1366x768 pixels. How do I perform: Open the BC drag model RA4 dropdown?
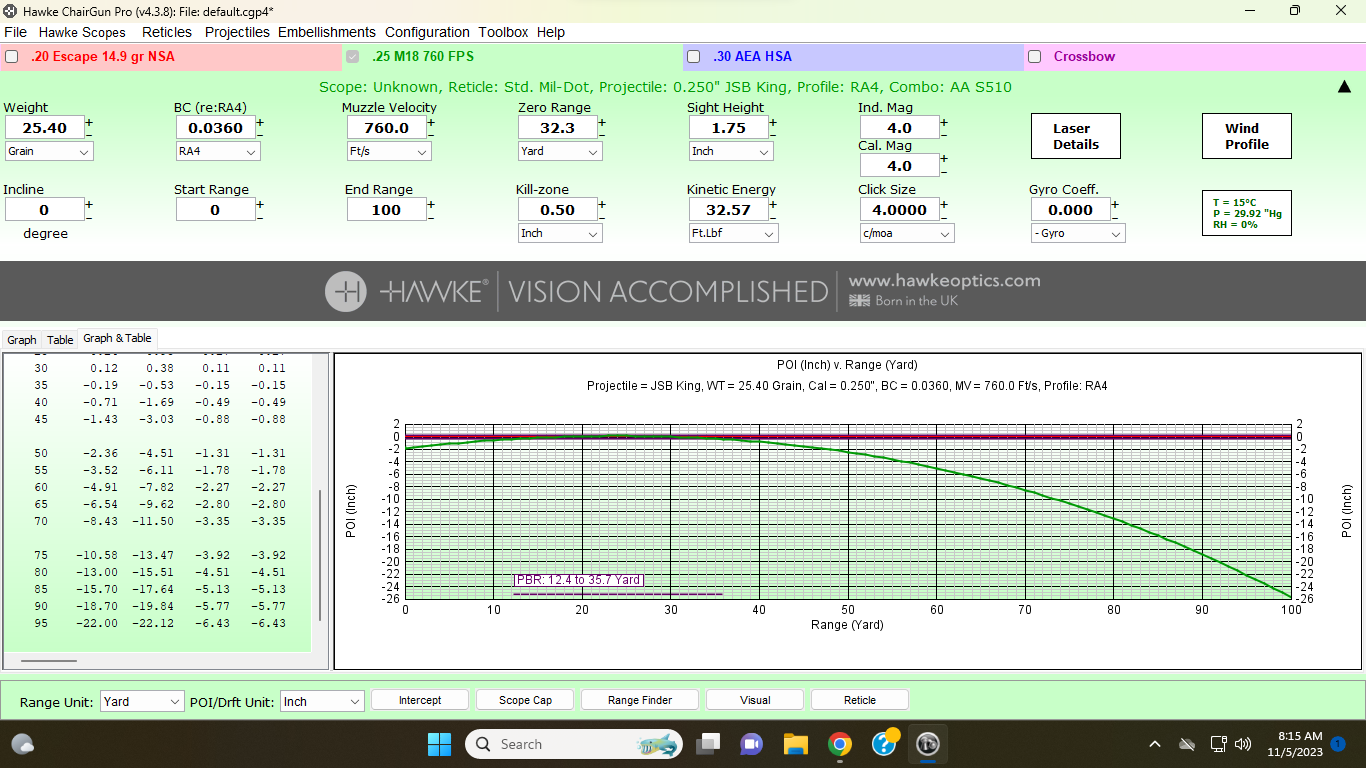tap(218, 151)
